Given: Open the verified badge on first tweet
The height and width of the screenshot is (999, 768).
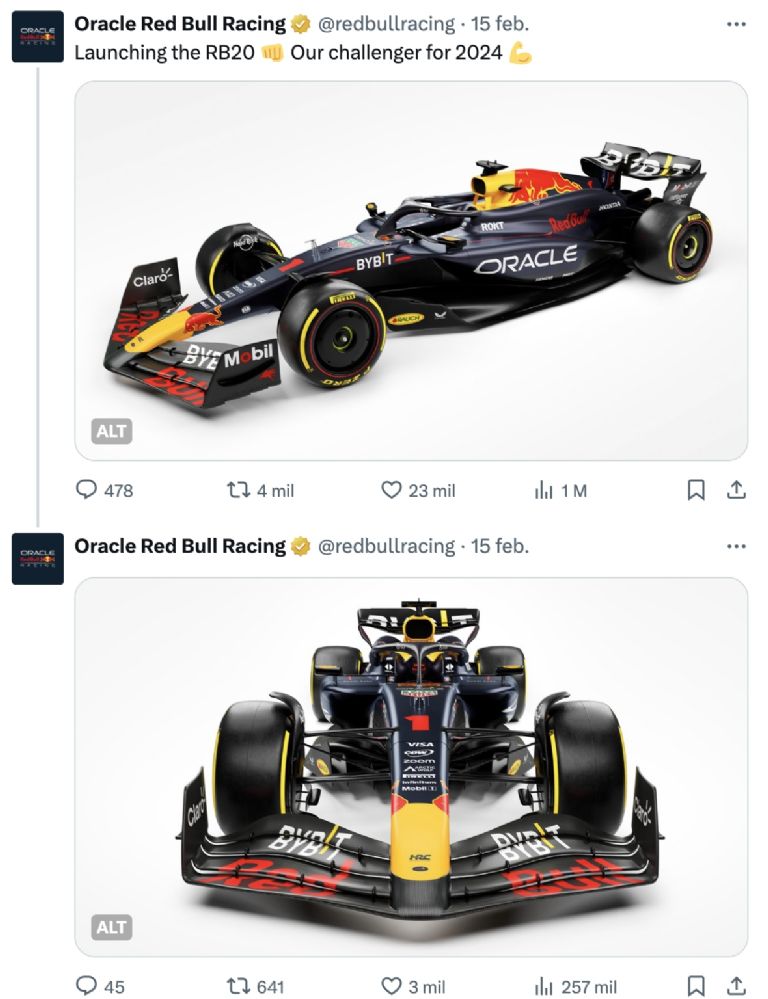Looking at the screenshot, I should tap(300, 21).
